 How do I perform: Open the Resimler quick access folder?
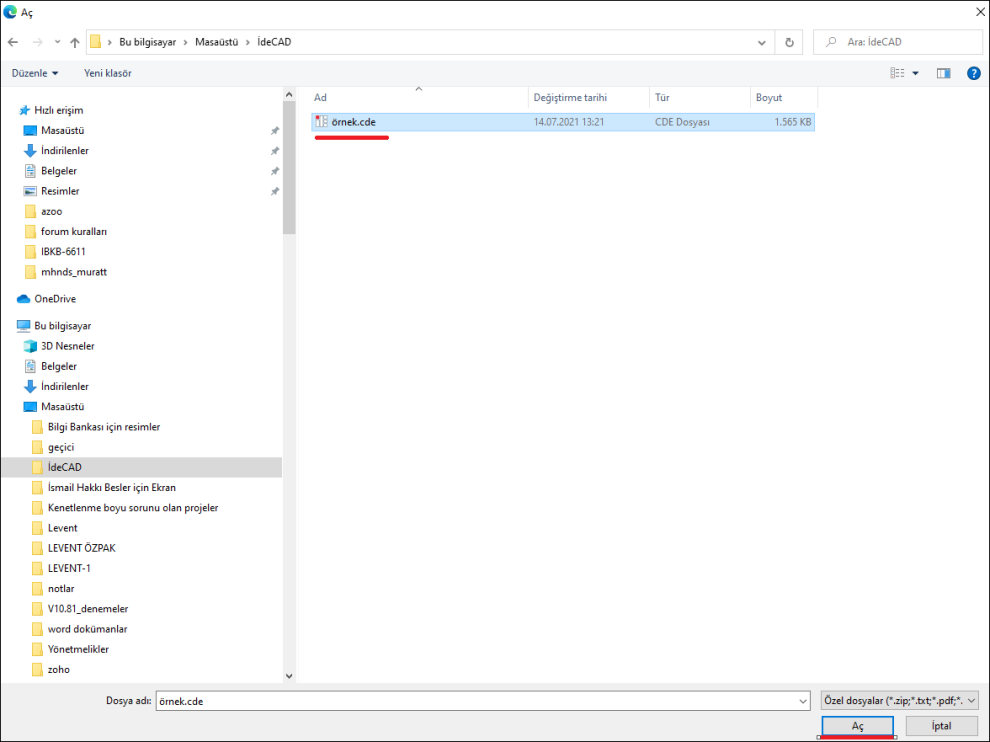60,191
